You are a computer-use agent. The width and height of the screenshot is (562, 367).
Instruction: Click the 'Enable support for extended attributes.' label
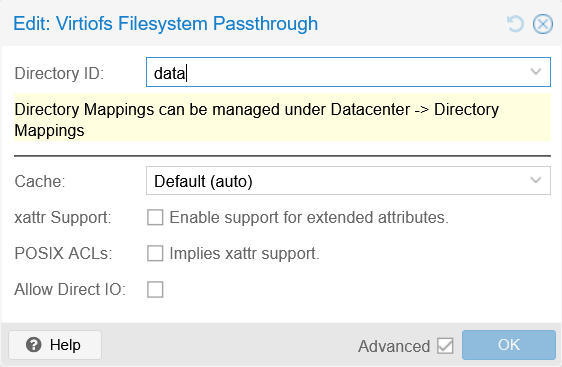309,218
